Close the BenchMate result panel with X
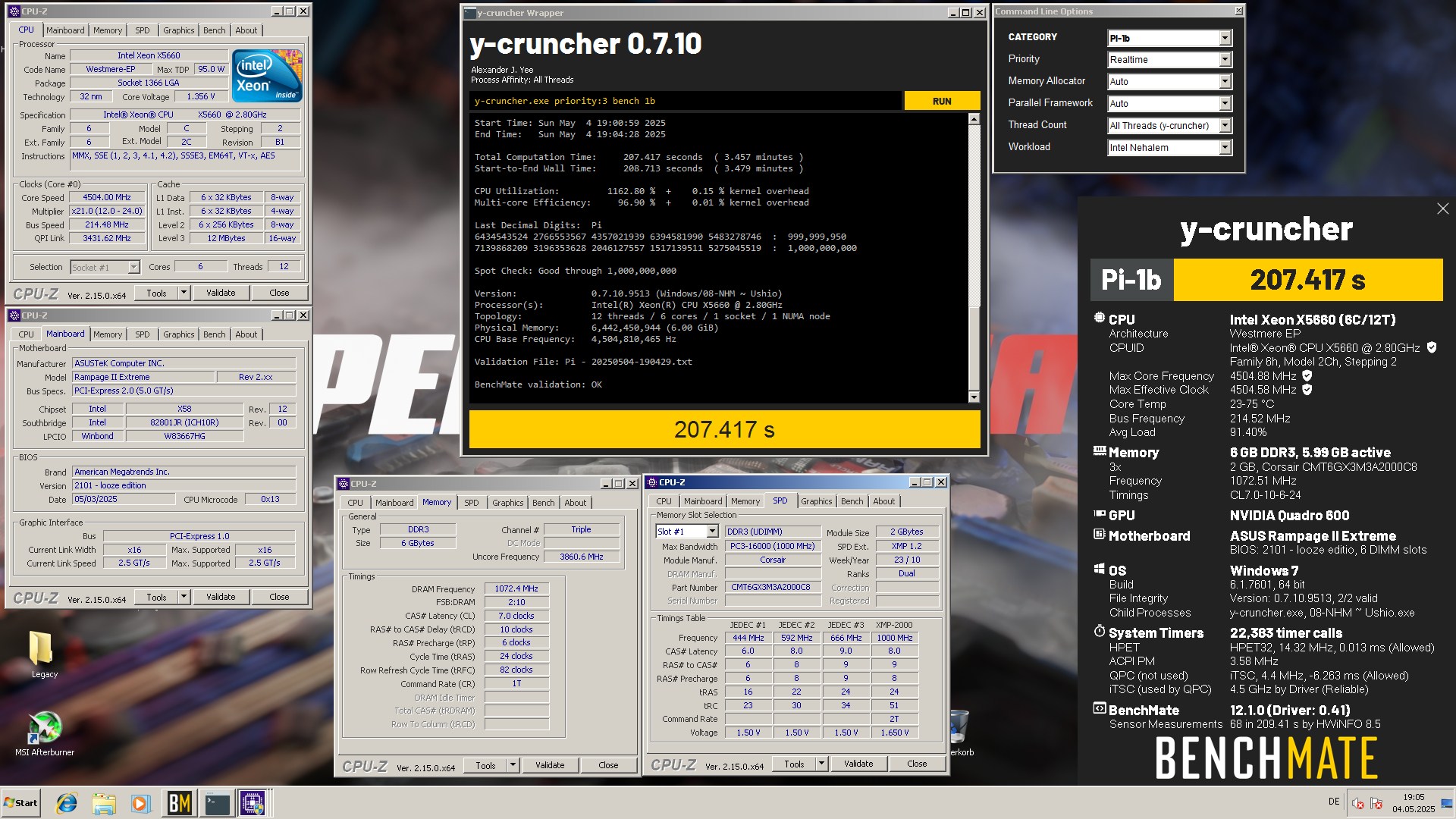Image resolution: width=1456 pixels, height=819 pixels. (1442, 209)
